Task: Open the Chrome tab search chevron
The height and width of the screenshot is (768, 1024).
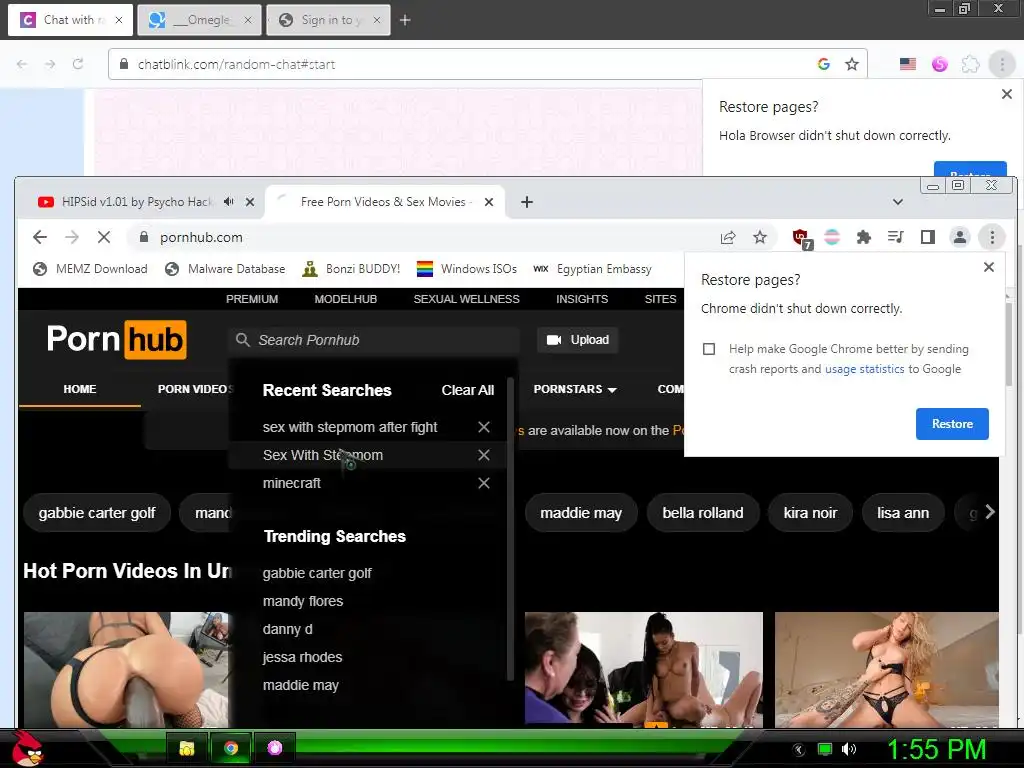Action: (897, 202)
